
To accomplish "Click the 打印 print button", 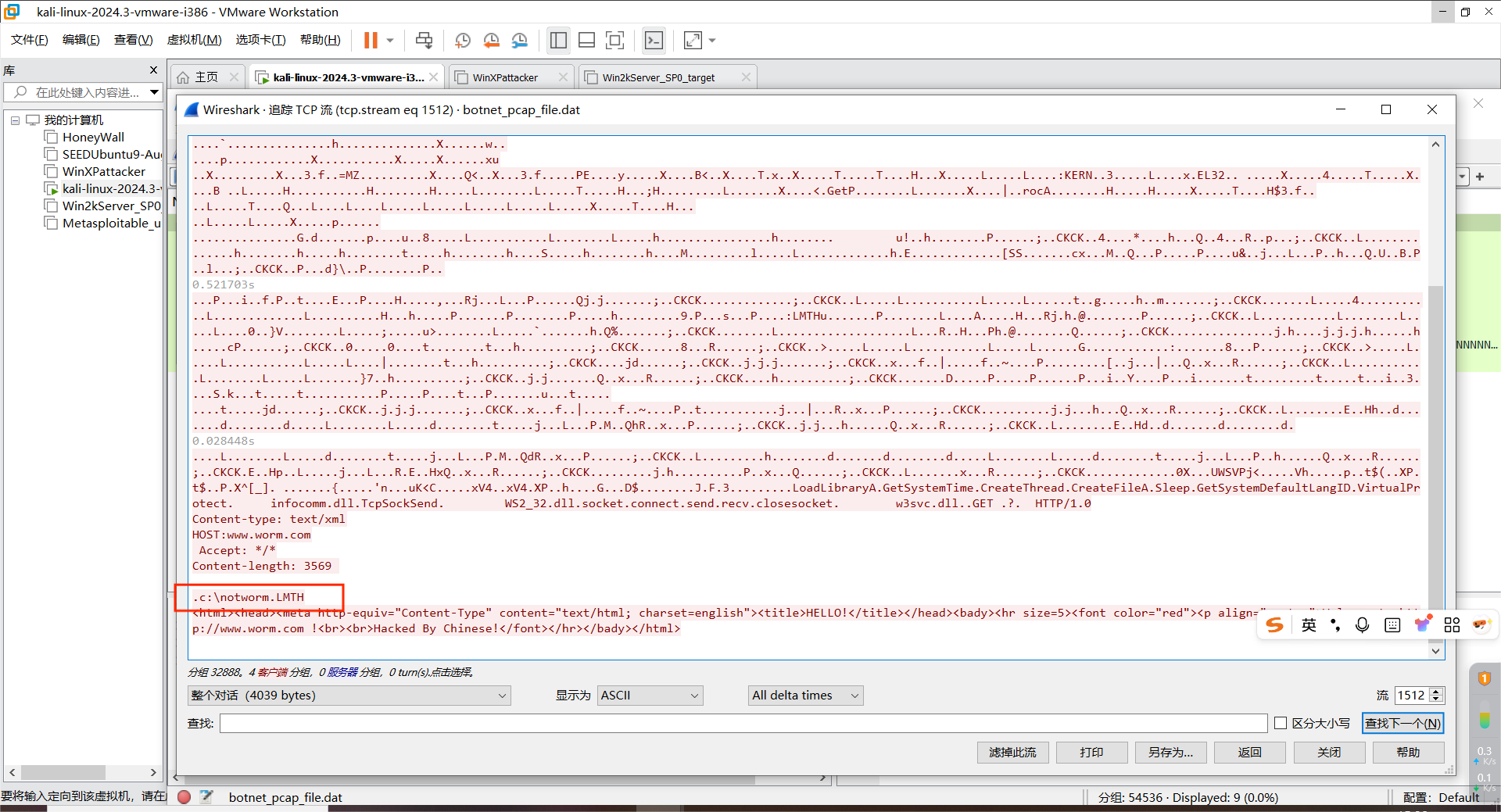I will pyautogui.click(x=1091, y=753).
